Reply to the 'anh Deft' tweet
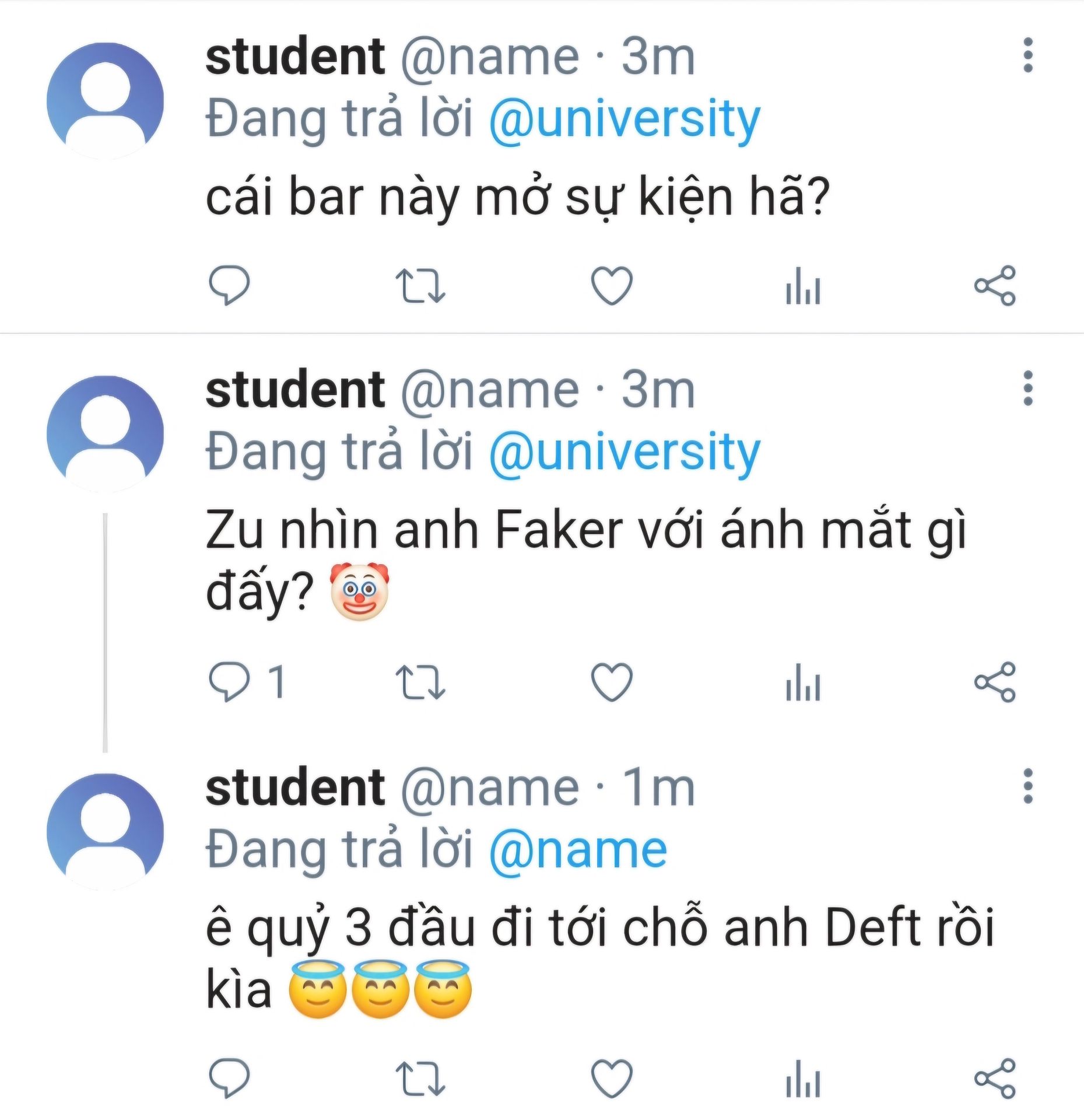The height and width of the screenshot is (1120, 1084). click(229, 1077)
